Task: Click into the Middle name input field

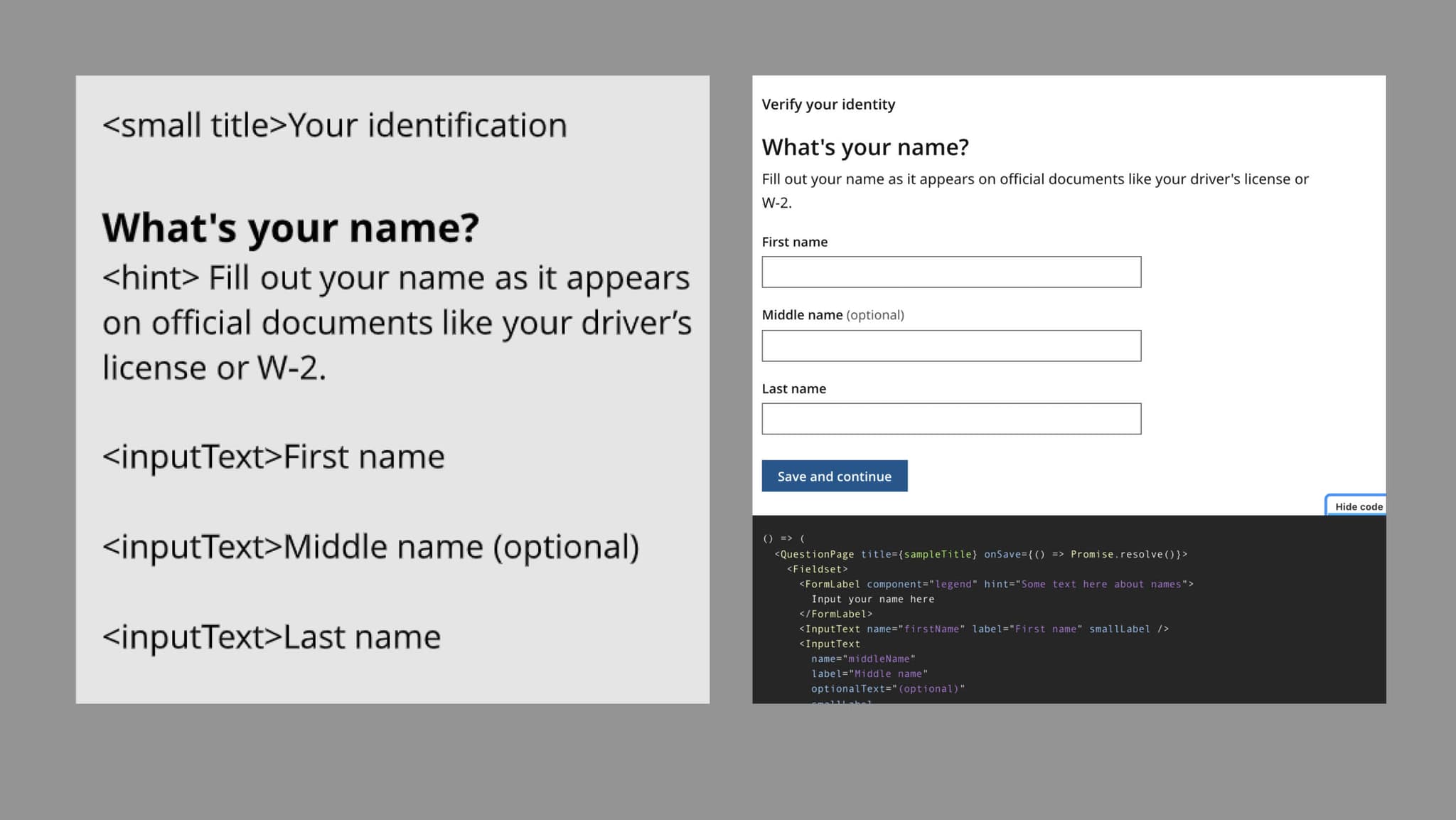Action: click(951, 346)
